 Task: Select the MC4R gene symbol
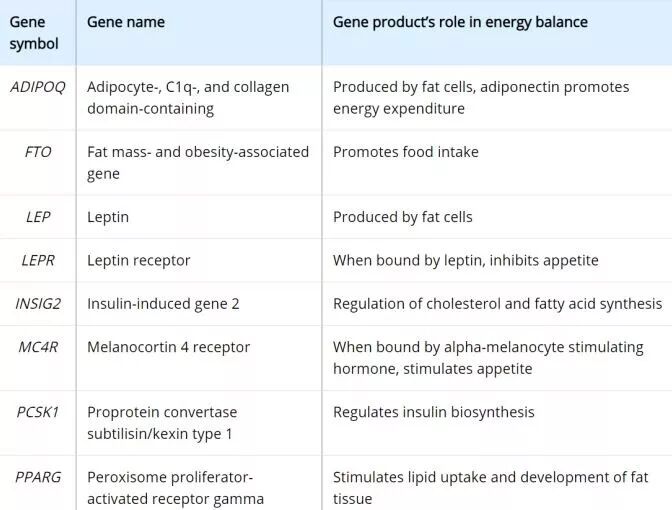click(37, 347)
